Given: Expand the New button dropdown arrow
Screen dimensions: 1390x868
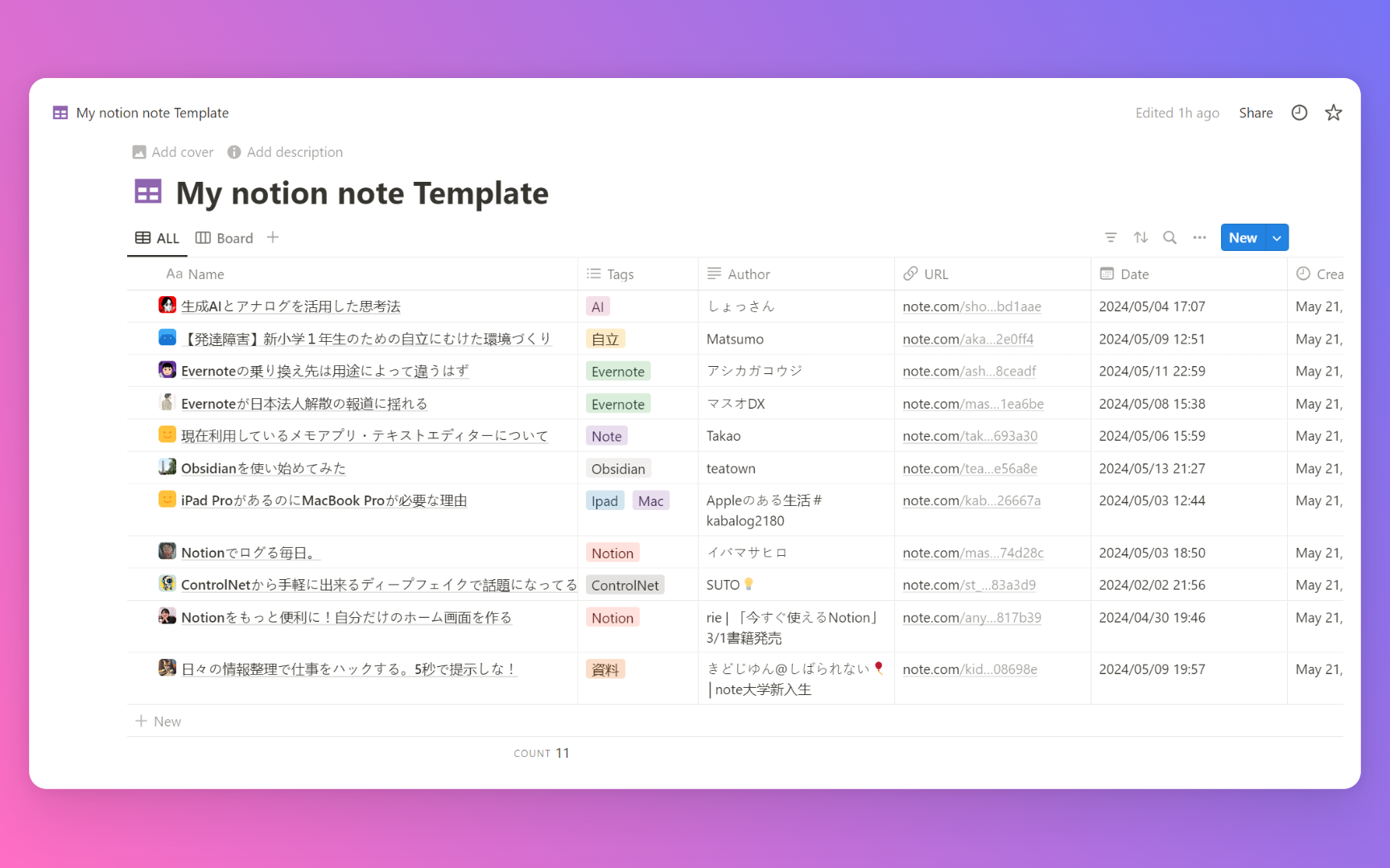Looking at the screenshot, I should (1277, 237).
